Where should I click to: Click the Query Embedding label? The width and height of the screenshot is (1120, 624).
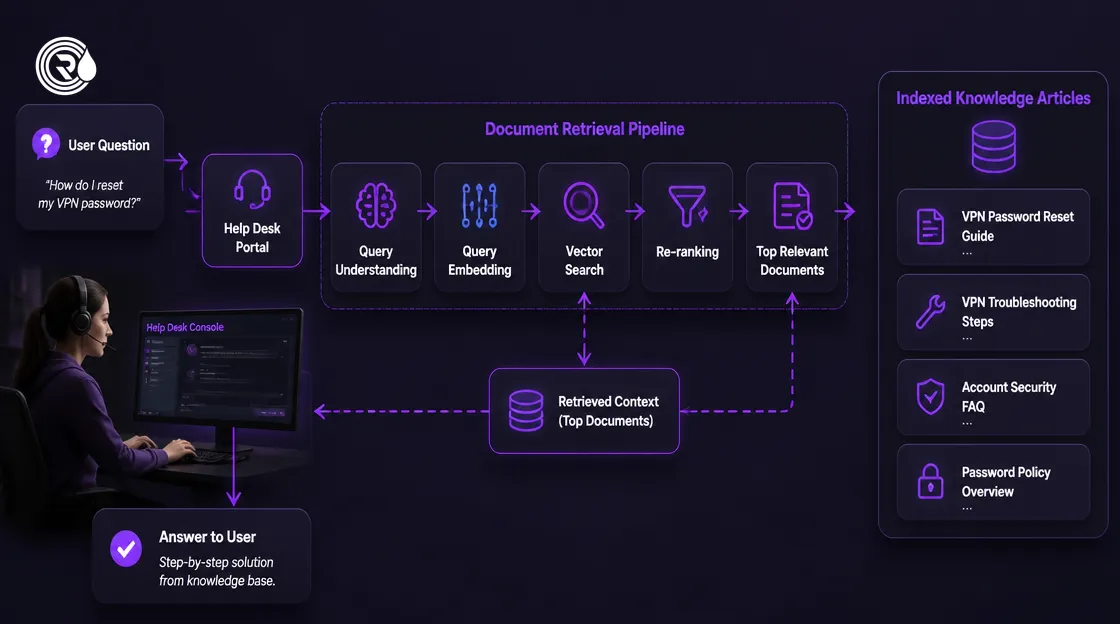point(479,261)
